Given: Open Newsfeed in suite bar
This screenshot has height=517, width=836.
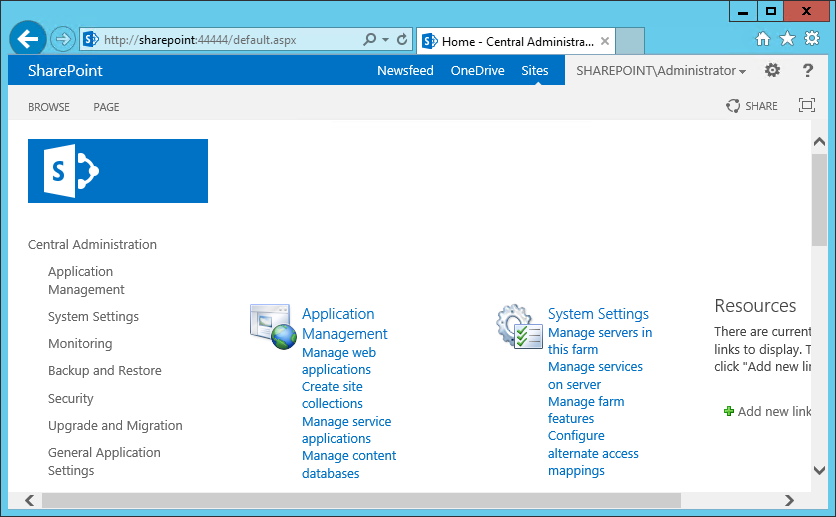Looking at the screenshot, I should 405,70.
